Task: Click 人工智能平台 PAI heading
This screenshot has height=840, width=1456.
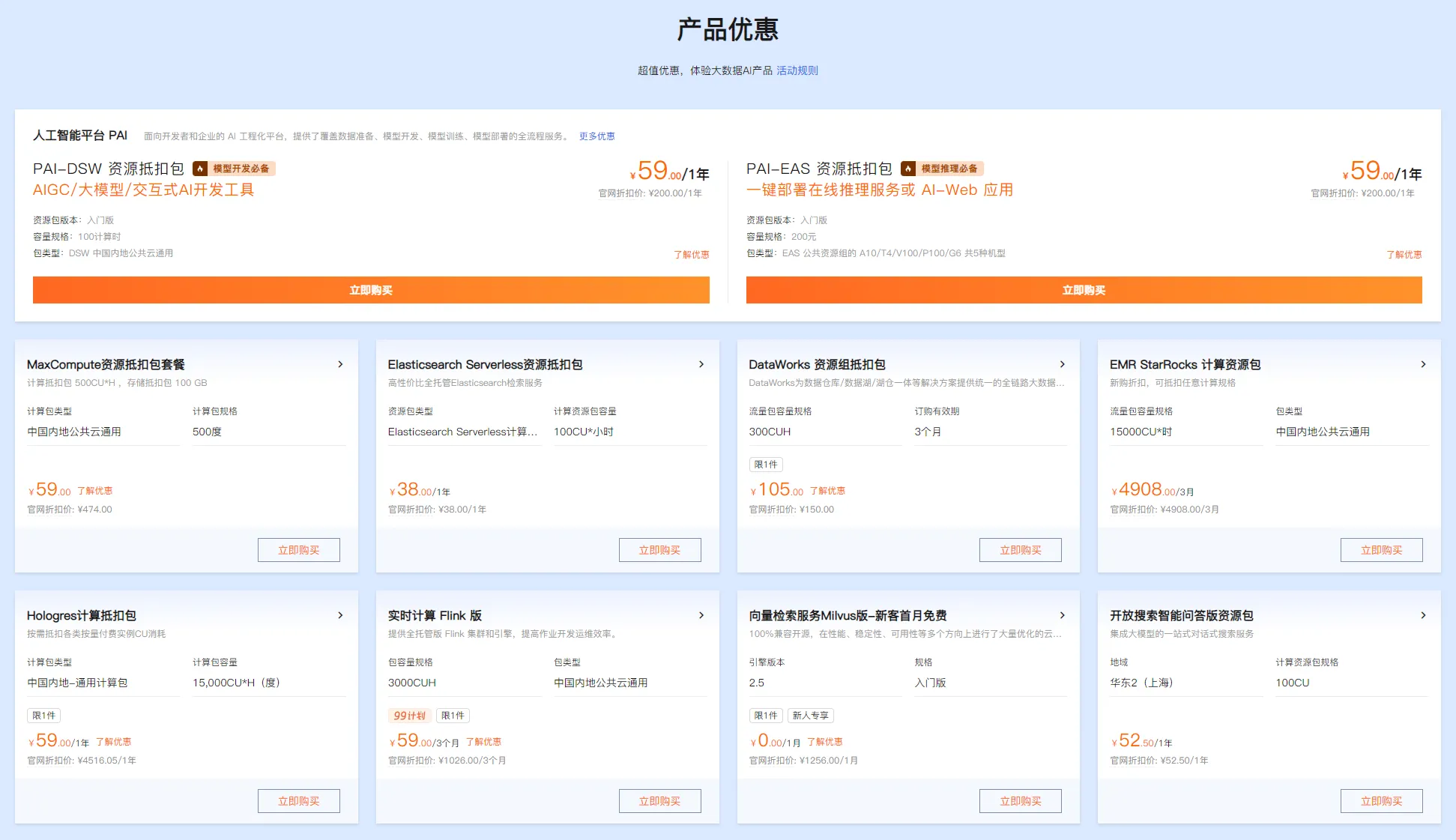Action: (80, 136)
